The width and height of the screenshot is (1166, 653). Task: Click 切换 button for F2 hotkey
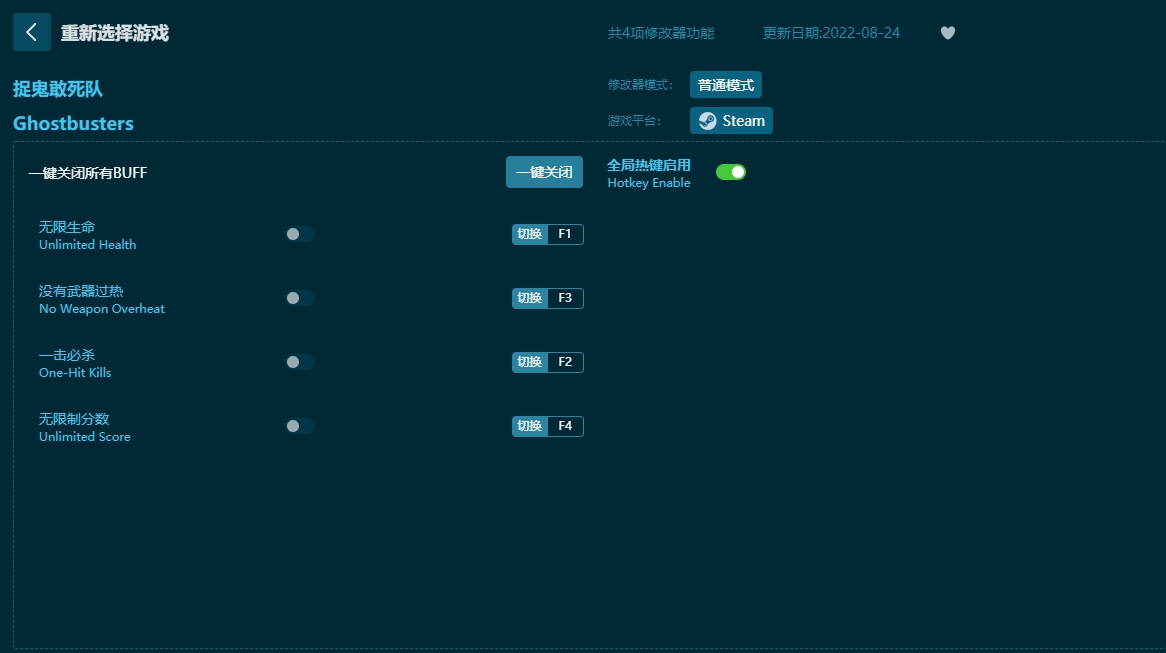coord(529,362)
